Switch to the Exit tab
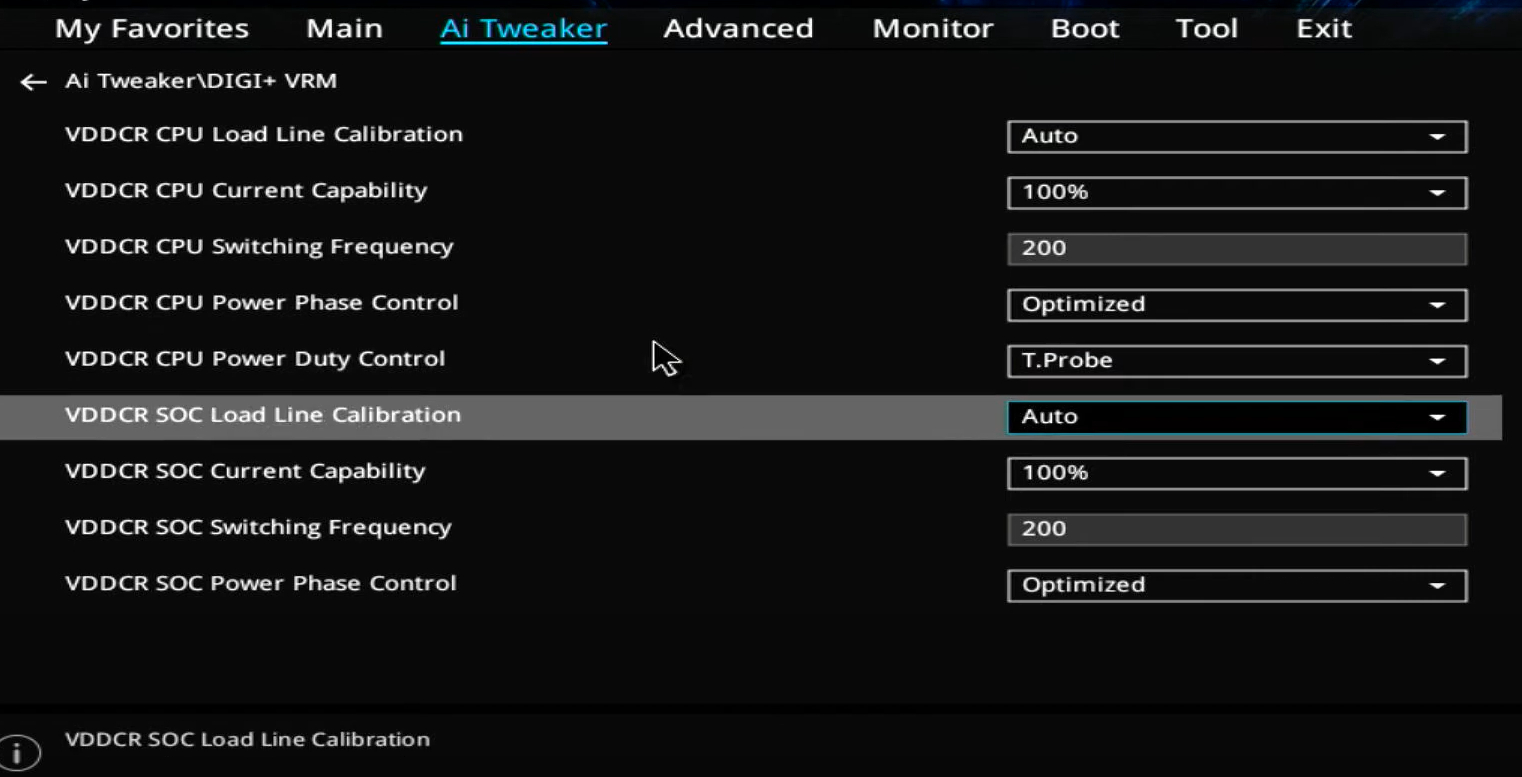 (x=1324, y=29)
